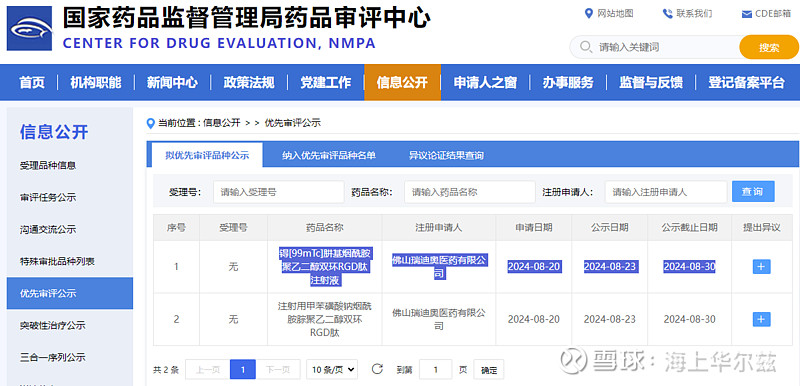
Task: Click 下一页 next page button
Action: (x=278, y=370)
